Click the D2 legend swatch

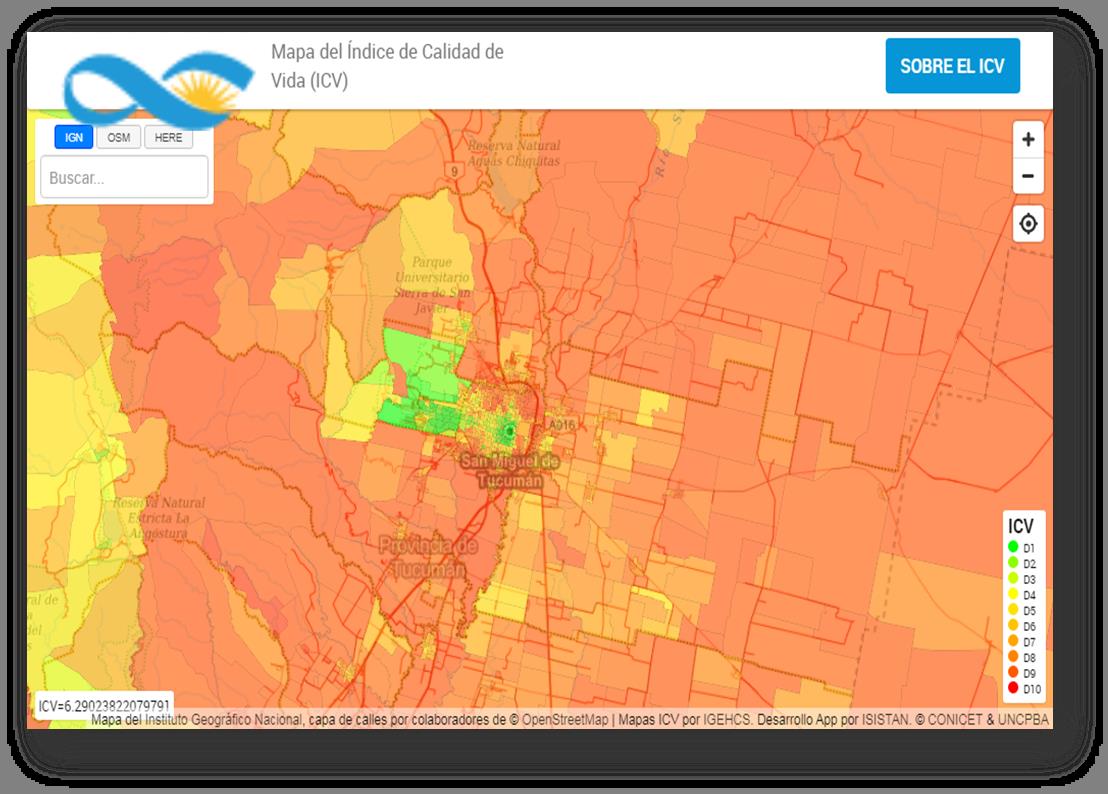click(x=1013, y=562)
